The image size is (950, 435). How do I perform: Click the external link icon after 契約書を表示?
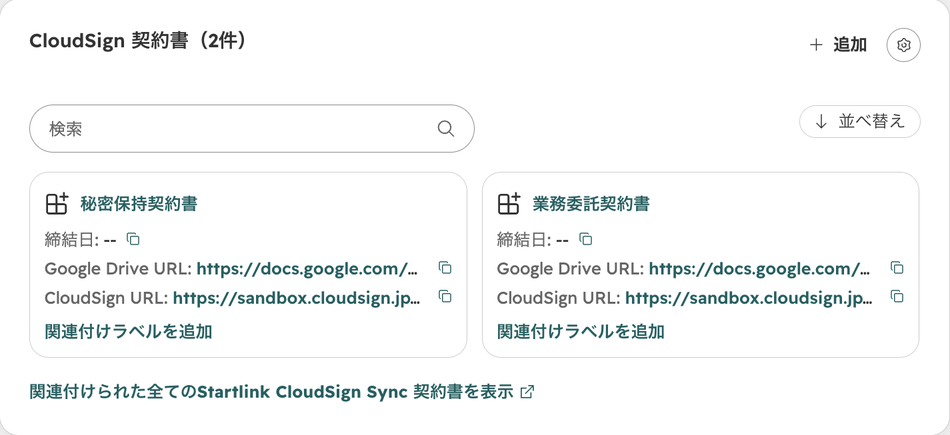coord(527,392)
